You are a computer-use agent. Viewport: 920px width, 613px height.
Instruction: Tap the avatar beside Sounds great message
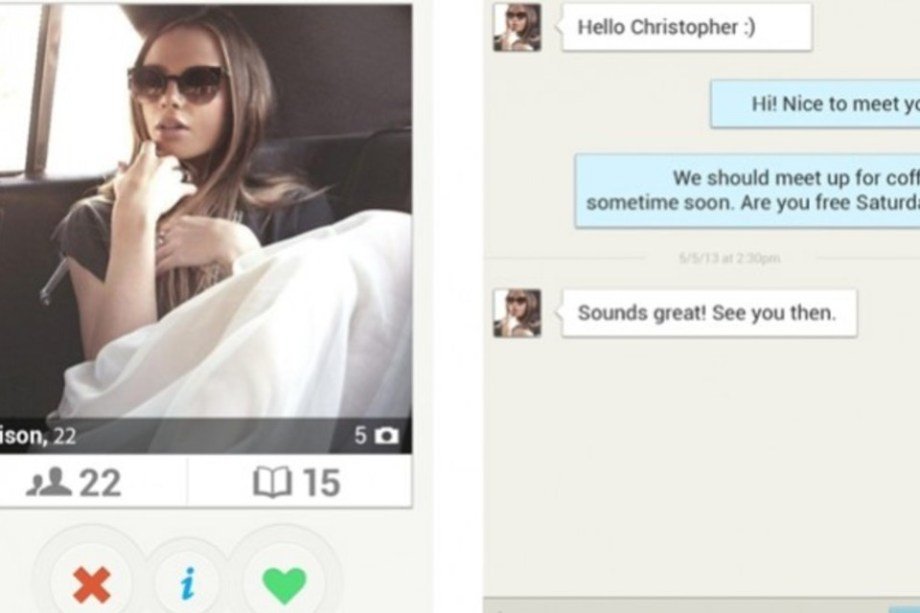point(517,313)
